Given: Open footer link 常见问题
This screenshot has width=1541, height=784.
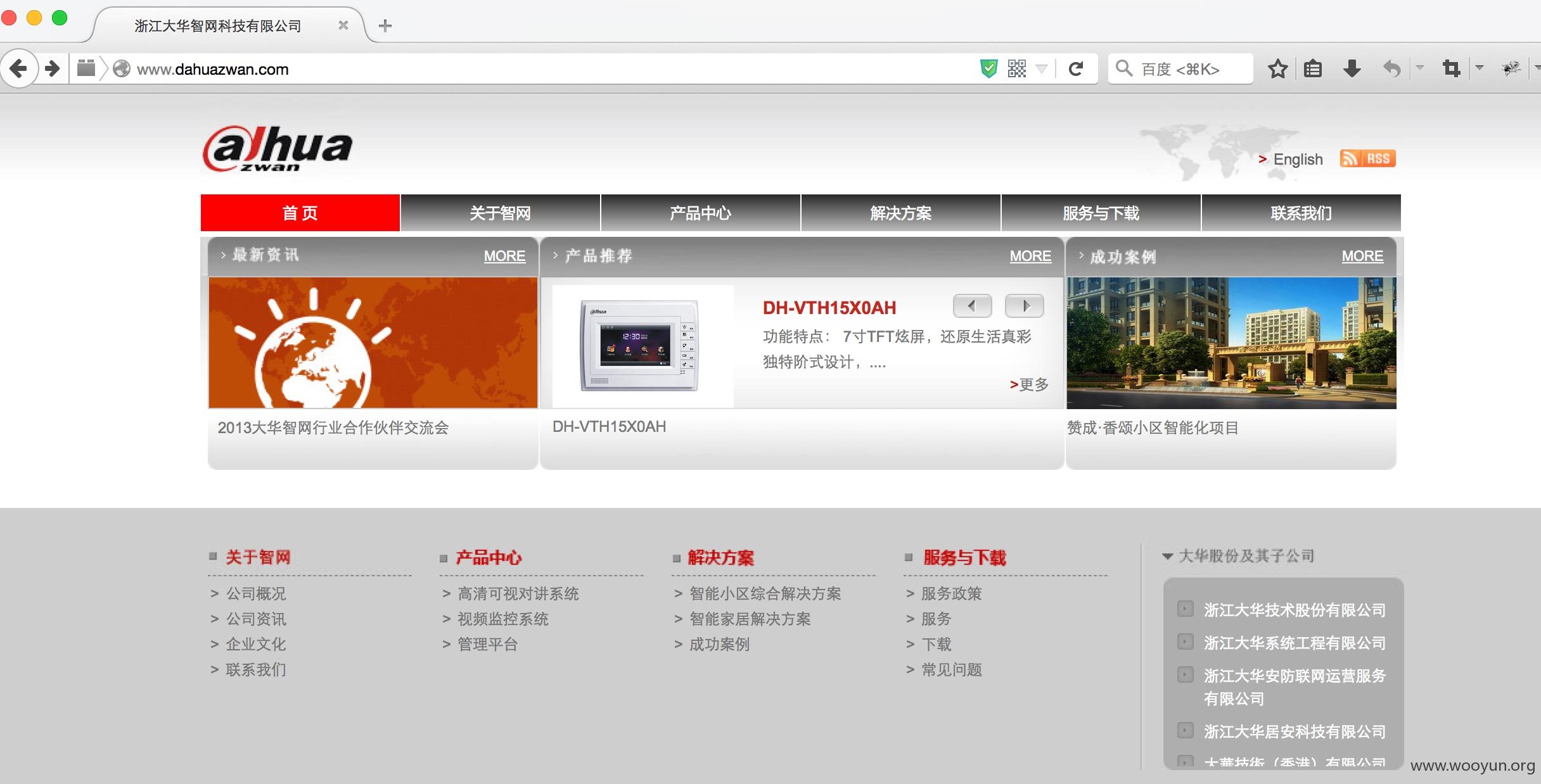Looking at the screenshot, I should tap(952, 669).
